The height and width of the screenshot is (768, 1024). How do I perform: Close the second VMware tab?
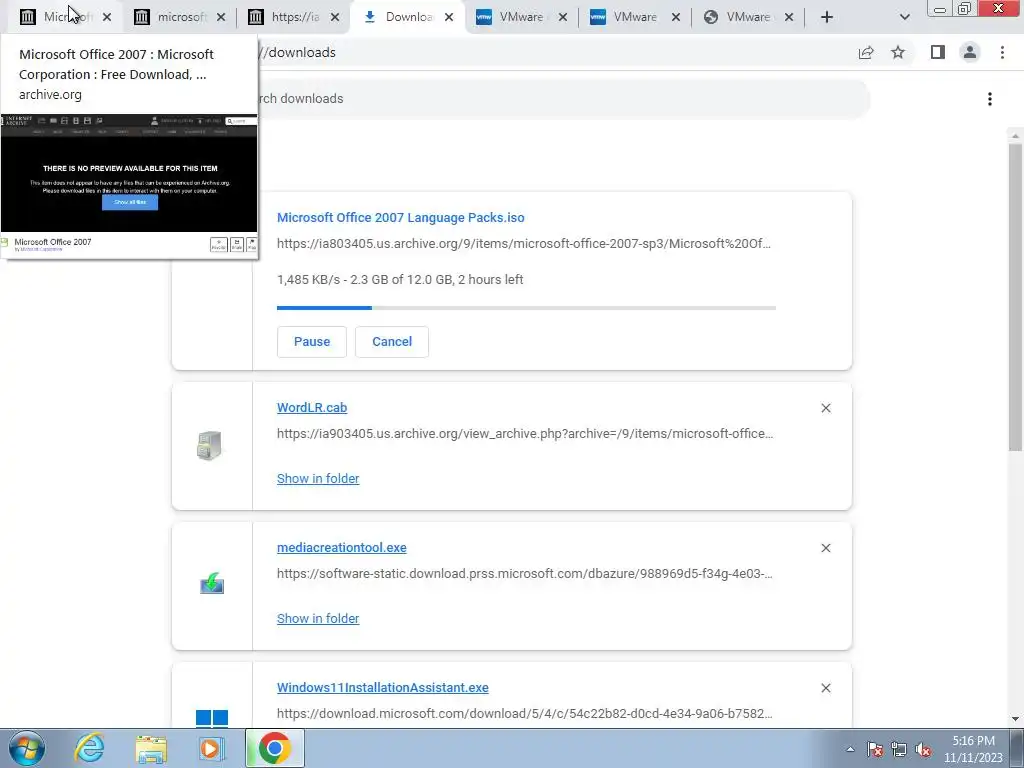[x=676, y=17]
